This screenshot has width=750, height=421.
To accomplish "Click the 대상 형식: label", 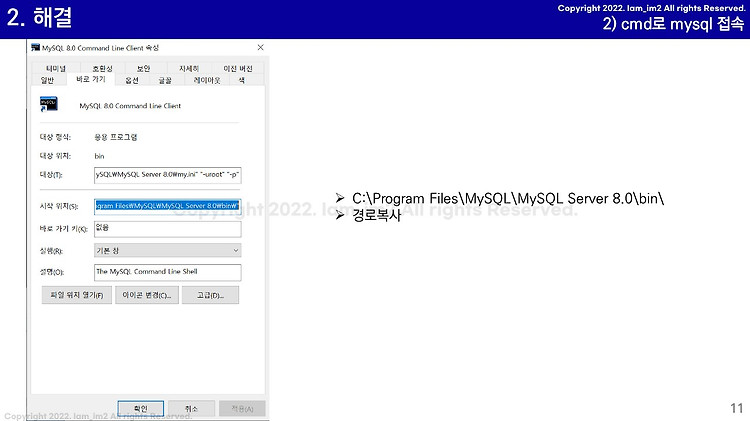I will pyautogui.click(x=55, y=137).
